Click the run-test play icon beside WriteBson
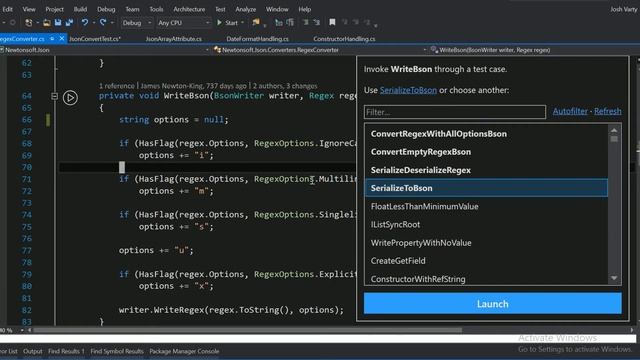The height and width of the screenshot is (360, 640). pos(70,98)
